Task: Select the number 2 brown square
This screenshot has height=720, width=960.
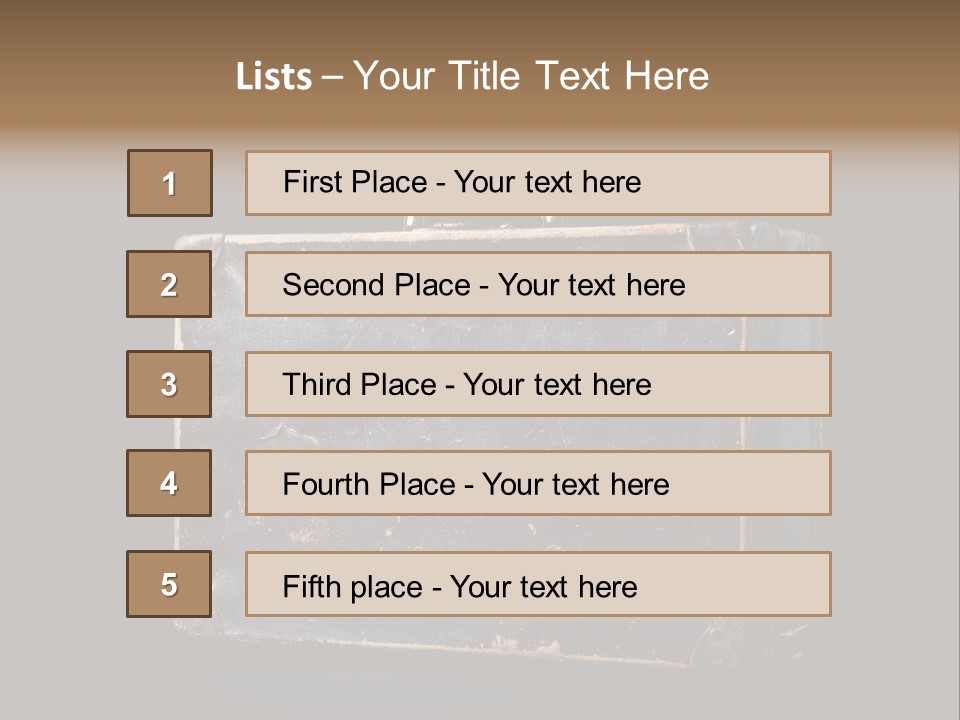Action: click(x=169, y=284)
